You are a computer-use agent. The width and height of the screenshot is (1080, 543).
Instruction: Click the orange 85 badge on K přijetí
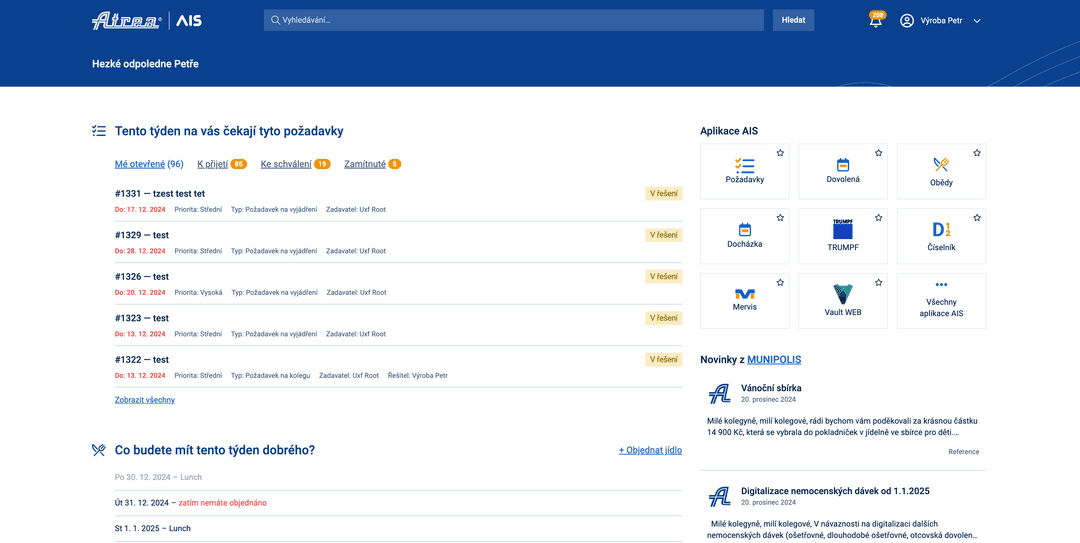239,164
